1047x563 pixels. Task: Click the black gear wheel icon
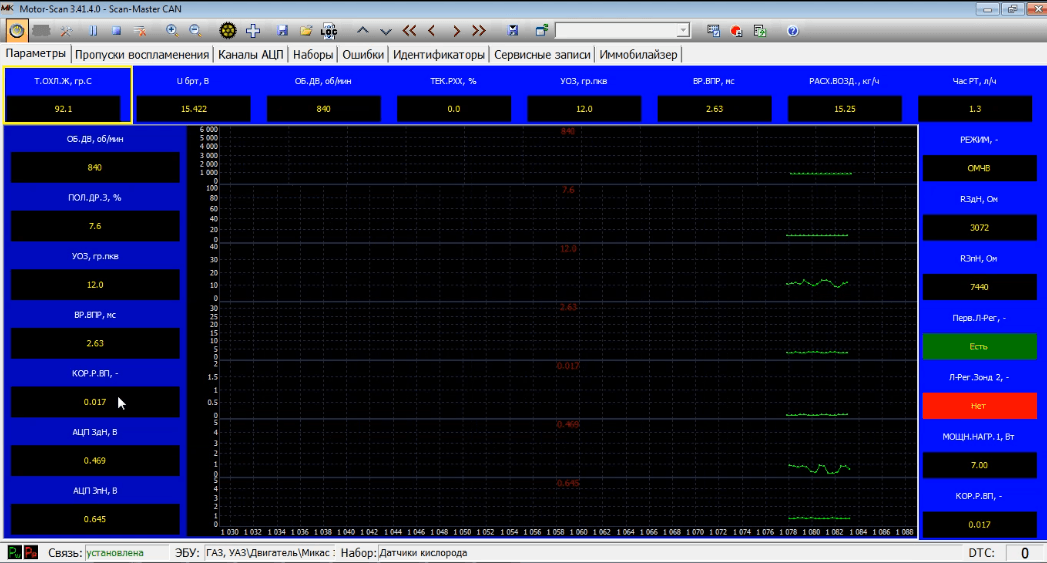(227, 31)
